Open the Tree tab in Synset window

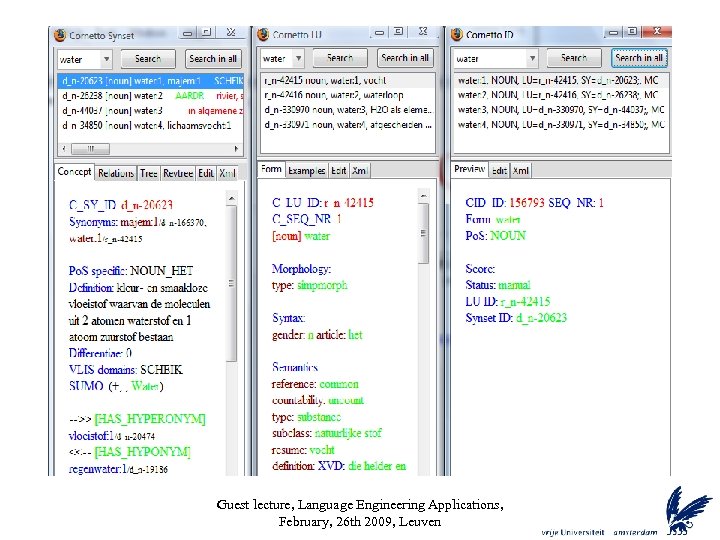[x=149, y=173]
